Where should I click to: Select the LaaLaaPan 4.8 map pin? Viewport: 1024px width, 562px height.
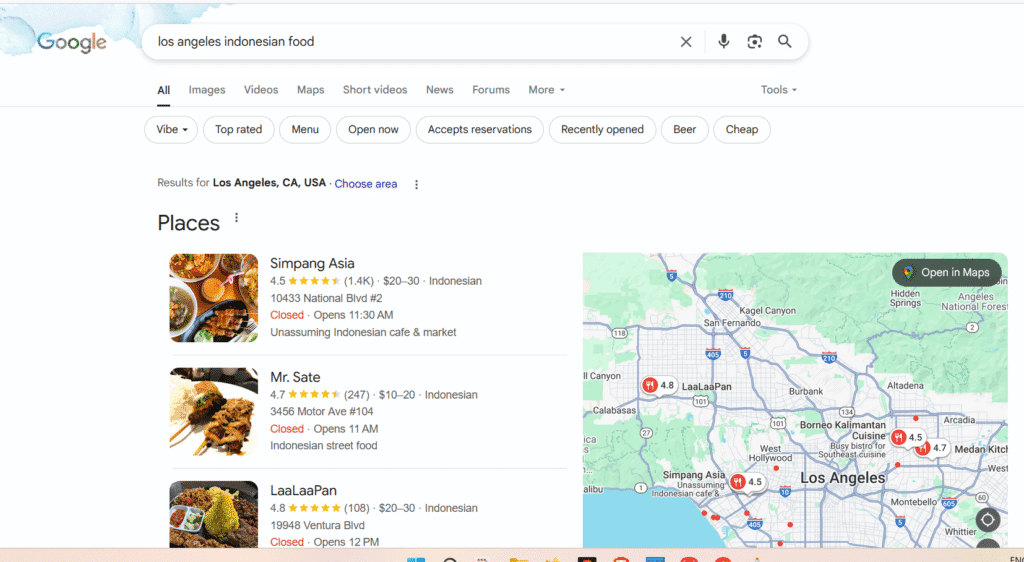(x=659, y=386)
